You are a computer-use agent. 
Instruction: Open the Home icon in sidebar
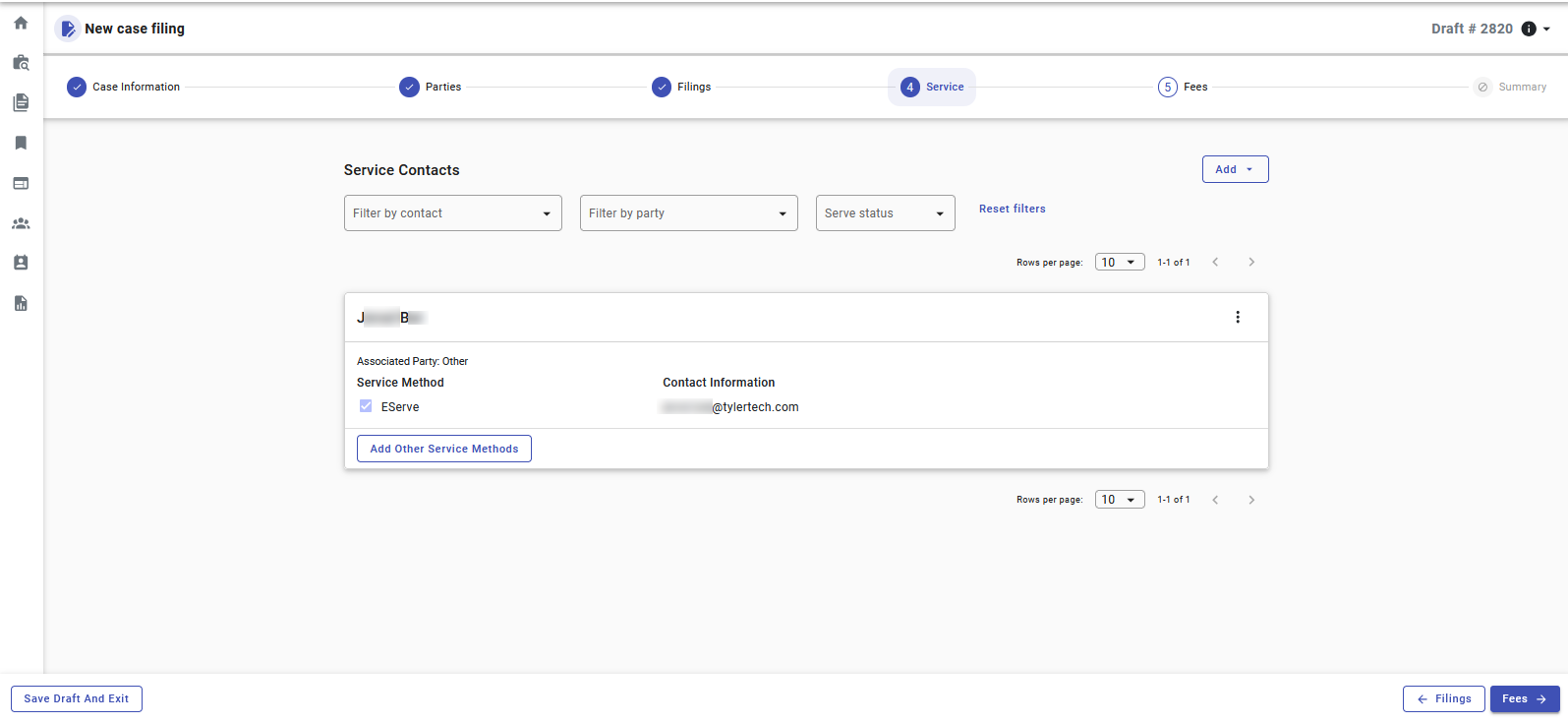click(x=21, y=23)
